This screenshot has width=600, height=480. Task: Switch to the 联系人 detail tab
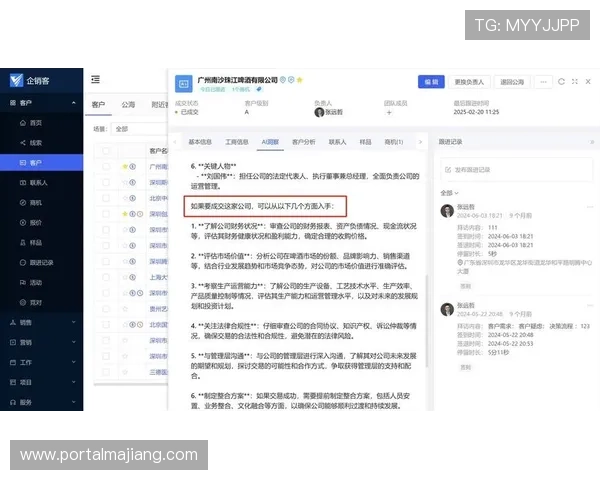pyautogui.click(x=338, y=142)
